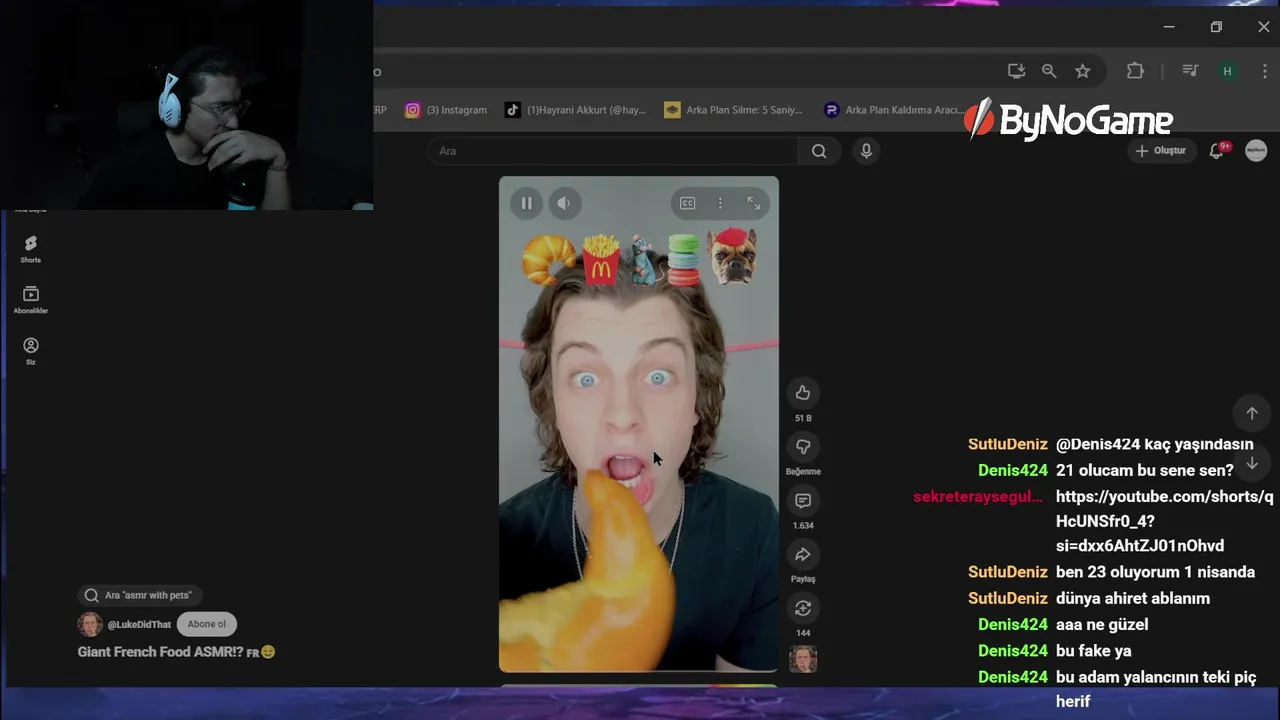
Task: Go to the previous short with up arrow
Action: point(1251,413)
